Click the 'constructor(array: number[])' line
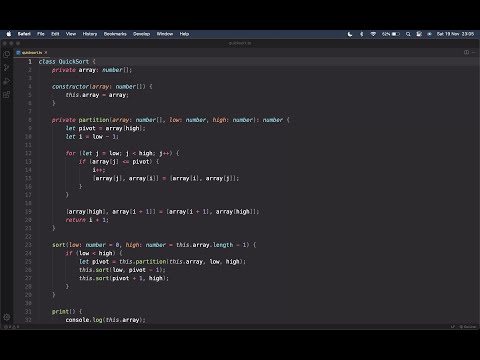The height and width of the screenshot is (360, 480). 102,87
